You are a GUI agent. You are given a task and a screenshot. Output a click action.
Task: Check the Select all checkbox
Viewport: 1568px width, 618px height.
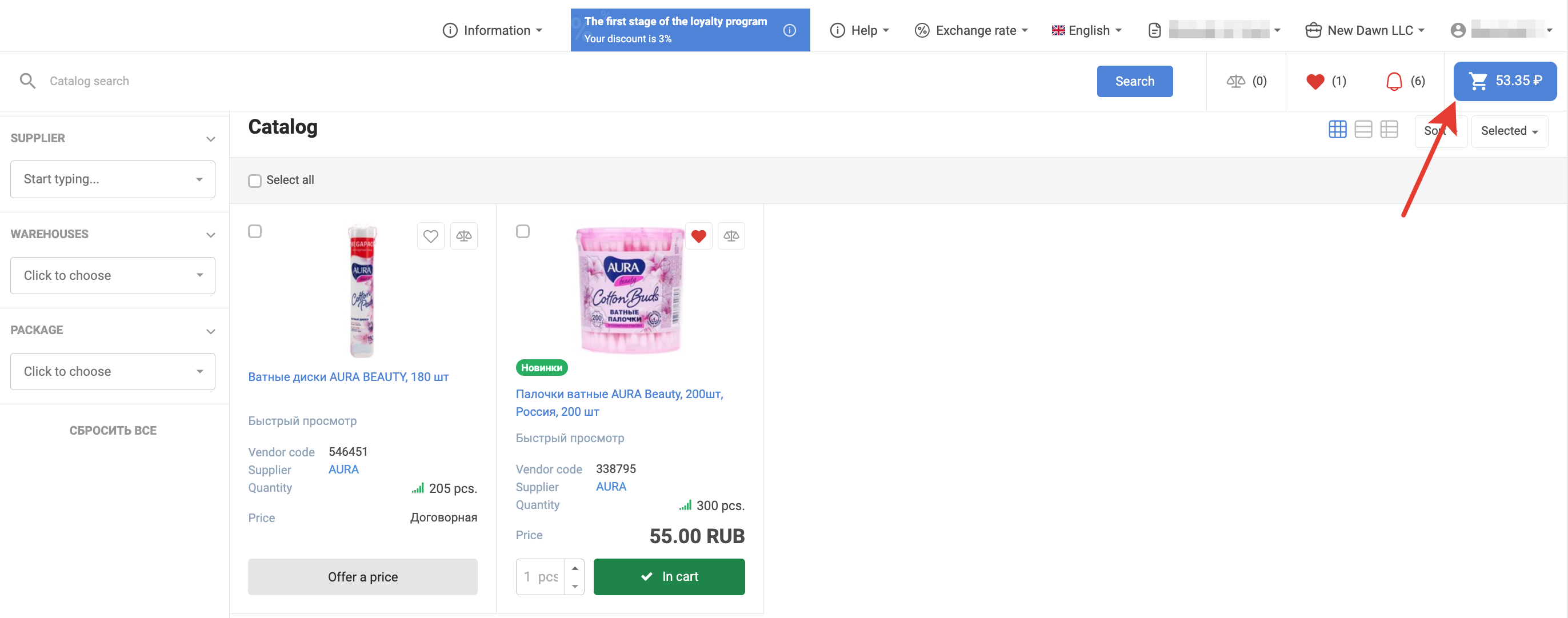click(x=255, y=180)
